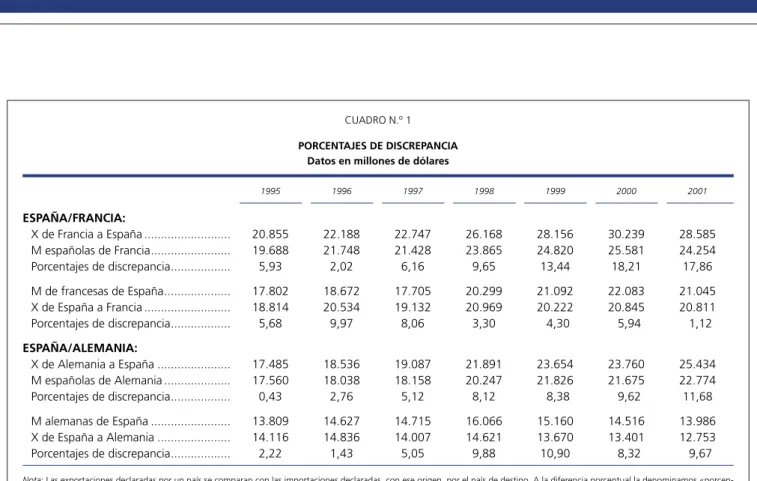Click the discrepancy value 0,43
This screenshot has height=481, width=757.
270,397
